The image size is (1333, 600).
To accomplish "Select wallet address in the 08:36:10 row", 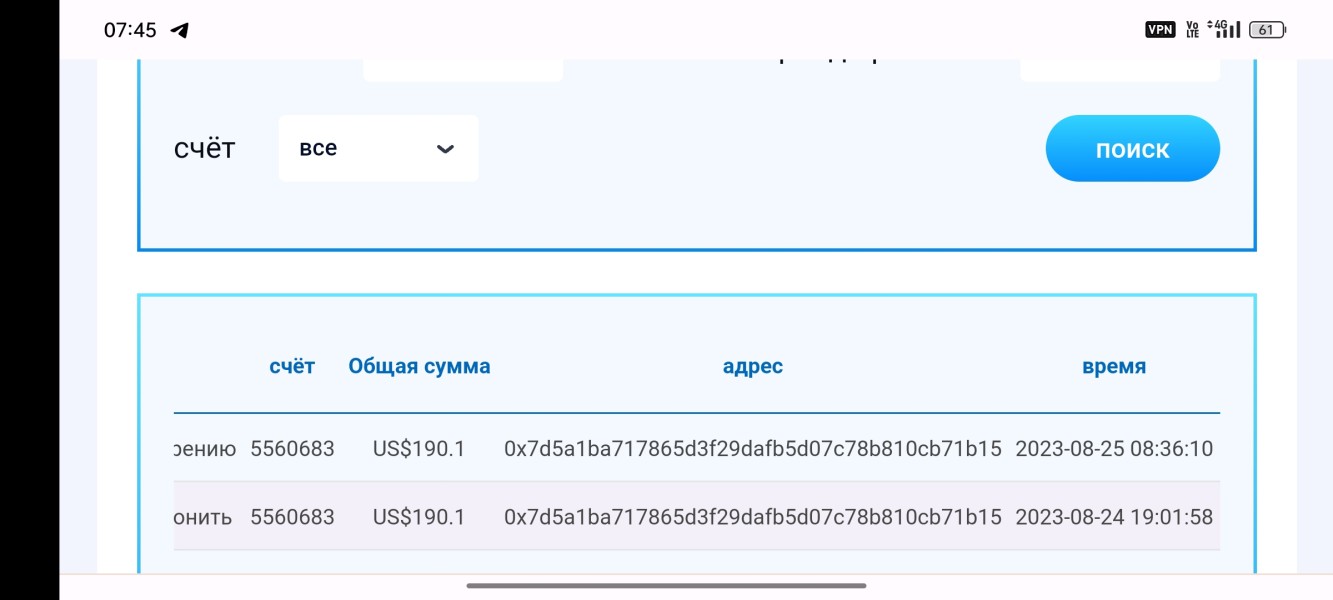I will 752,449.
